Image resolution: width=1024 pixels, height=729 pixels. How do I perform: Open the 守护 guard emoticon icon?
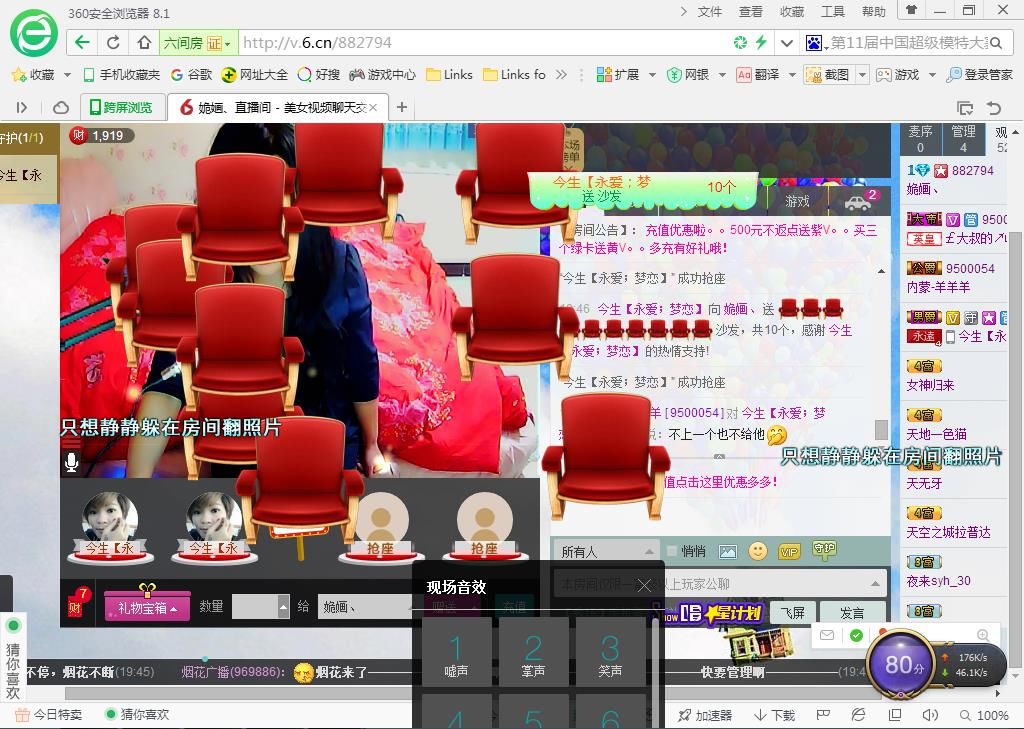[825, 549]
